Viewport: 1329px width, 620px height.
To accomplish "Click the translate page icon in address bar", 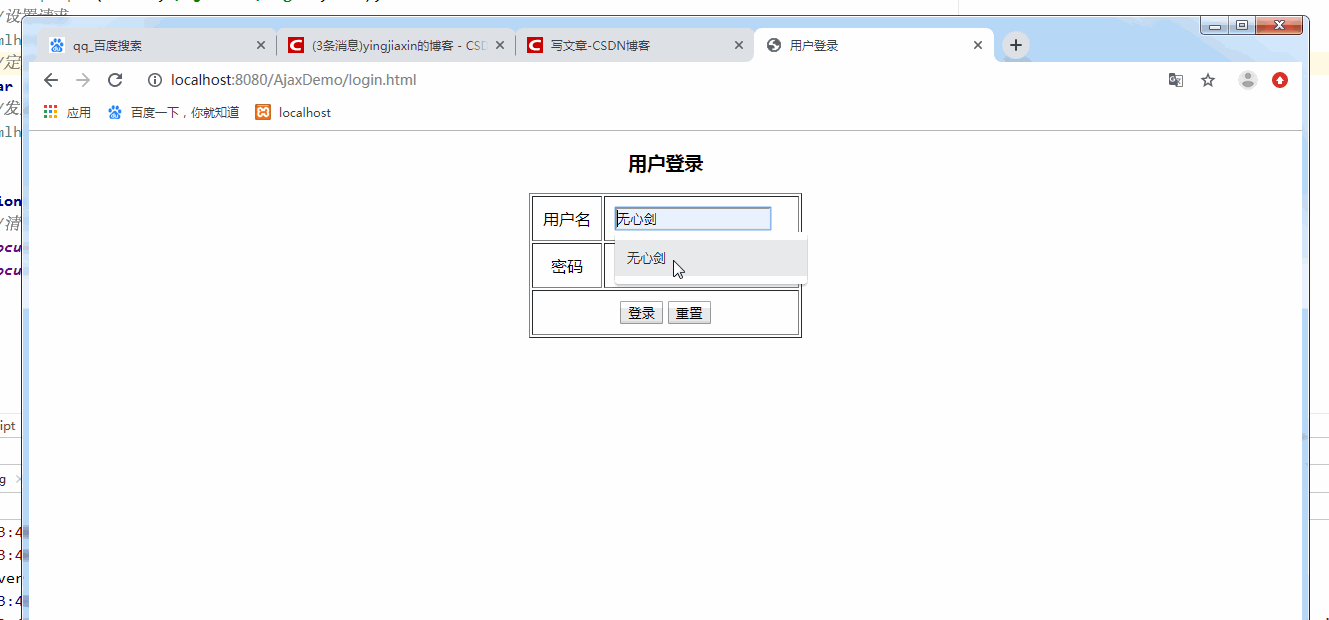I will coord(1175,79).
